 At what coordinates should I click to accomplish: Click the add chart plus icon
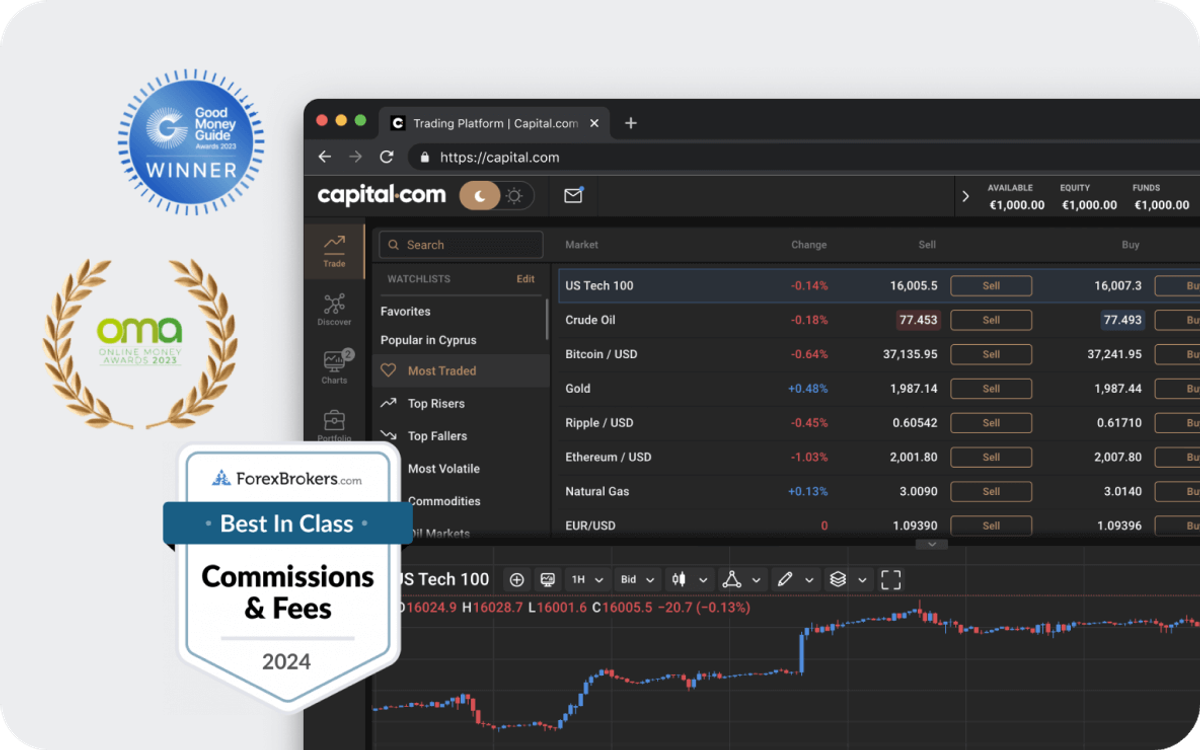[517, 580]
